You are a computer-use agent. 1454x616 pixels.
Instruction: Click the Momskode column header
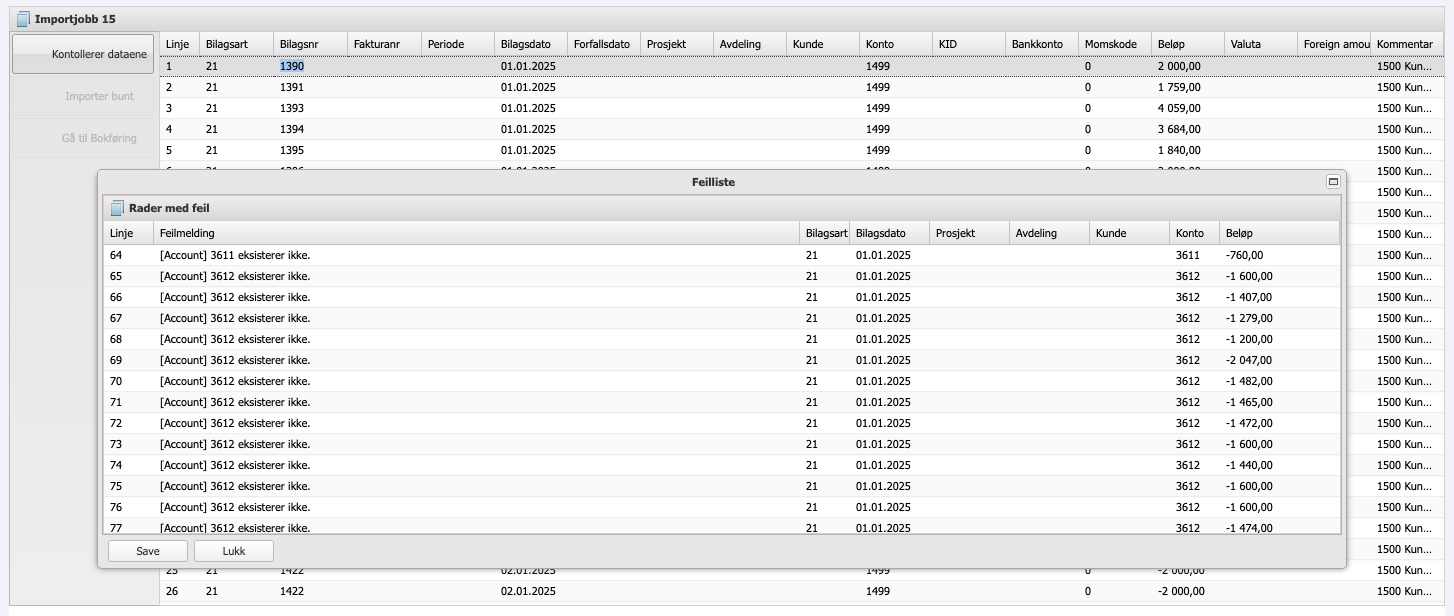[x=1113, y=44]
